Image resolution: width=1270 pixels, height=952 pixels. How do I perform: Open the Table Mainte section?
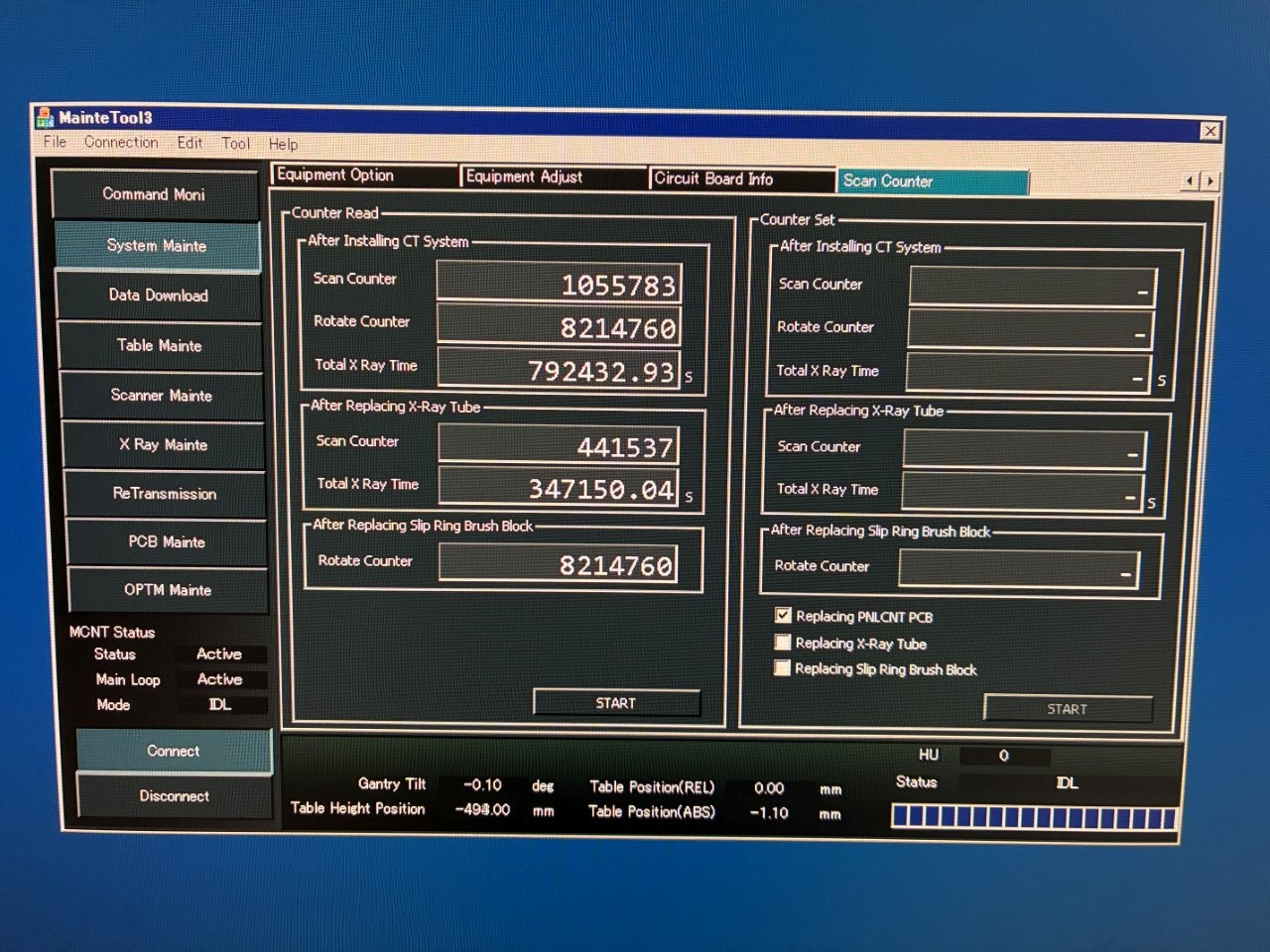tap(160, 346)
